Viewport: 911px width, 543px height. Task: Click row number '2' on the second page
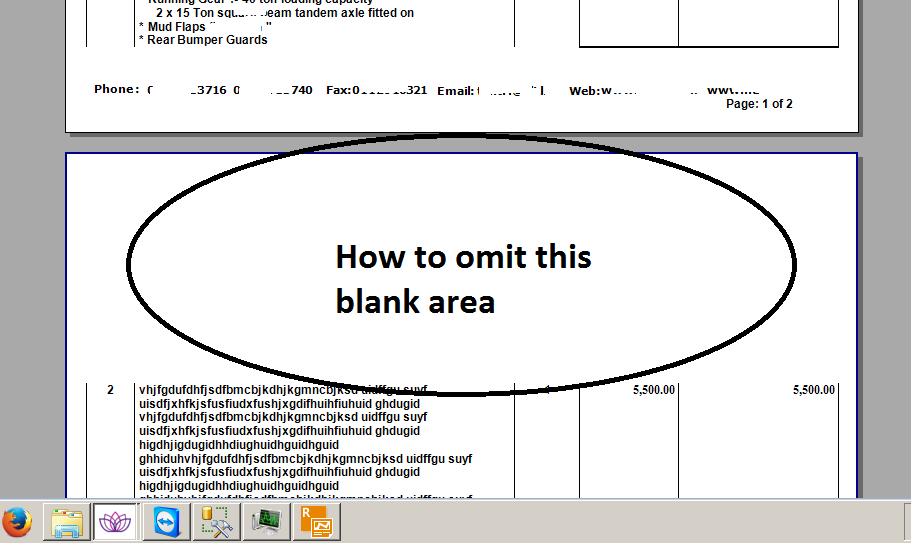pyautogui.click(x=110, y=390)
